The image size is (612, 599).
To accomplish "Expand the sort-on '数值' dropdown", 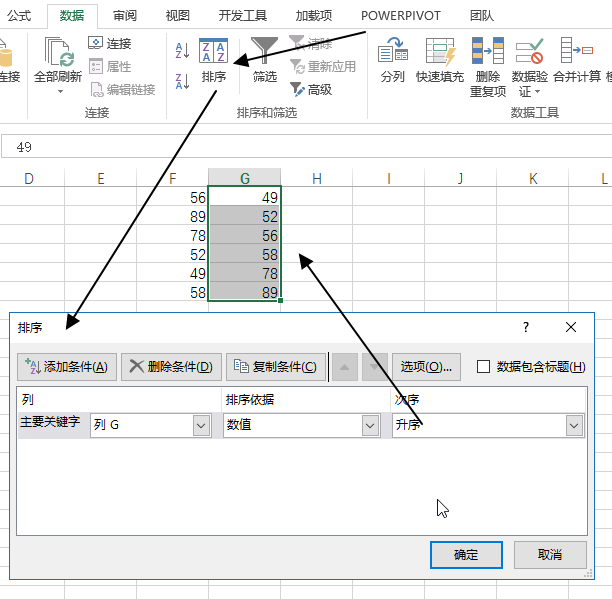I will pyautogui.click(x=368, y=425).
